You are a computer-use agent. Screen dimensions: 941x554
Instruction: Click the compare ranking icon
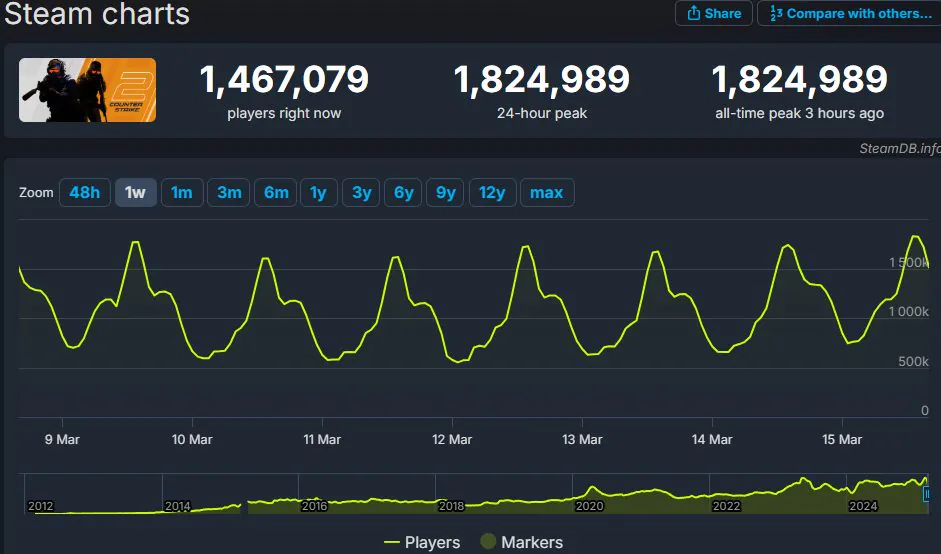point(776,13)
